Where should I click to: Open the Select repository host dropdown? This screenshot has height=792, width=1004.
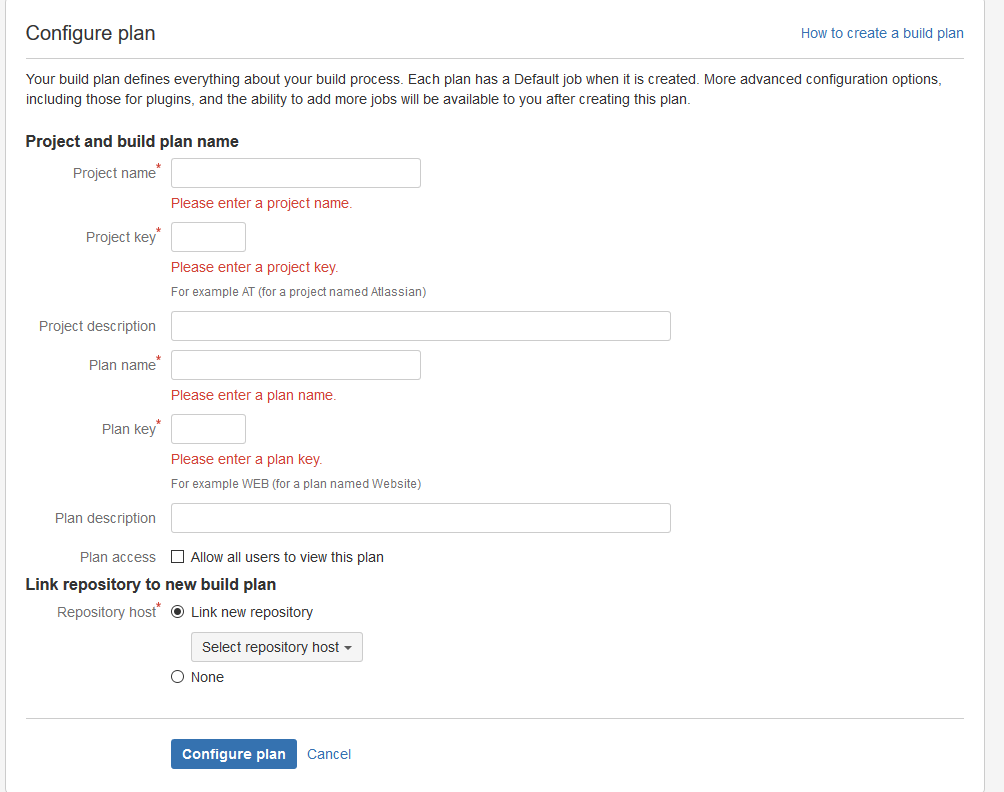(x=277, y=647)
